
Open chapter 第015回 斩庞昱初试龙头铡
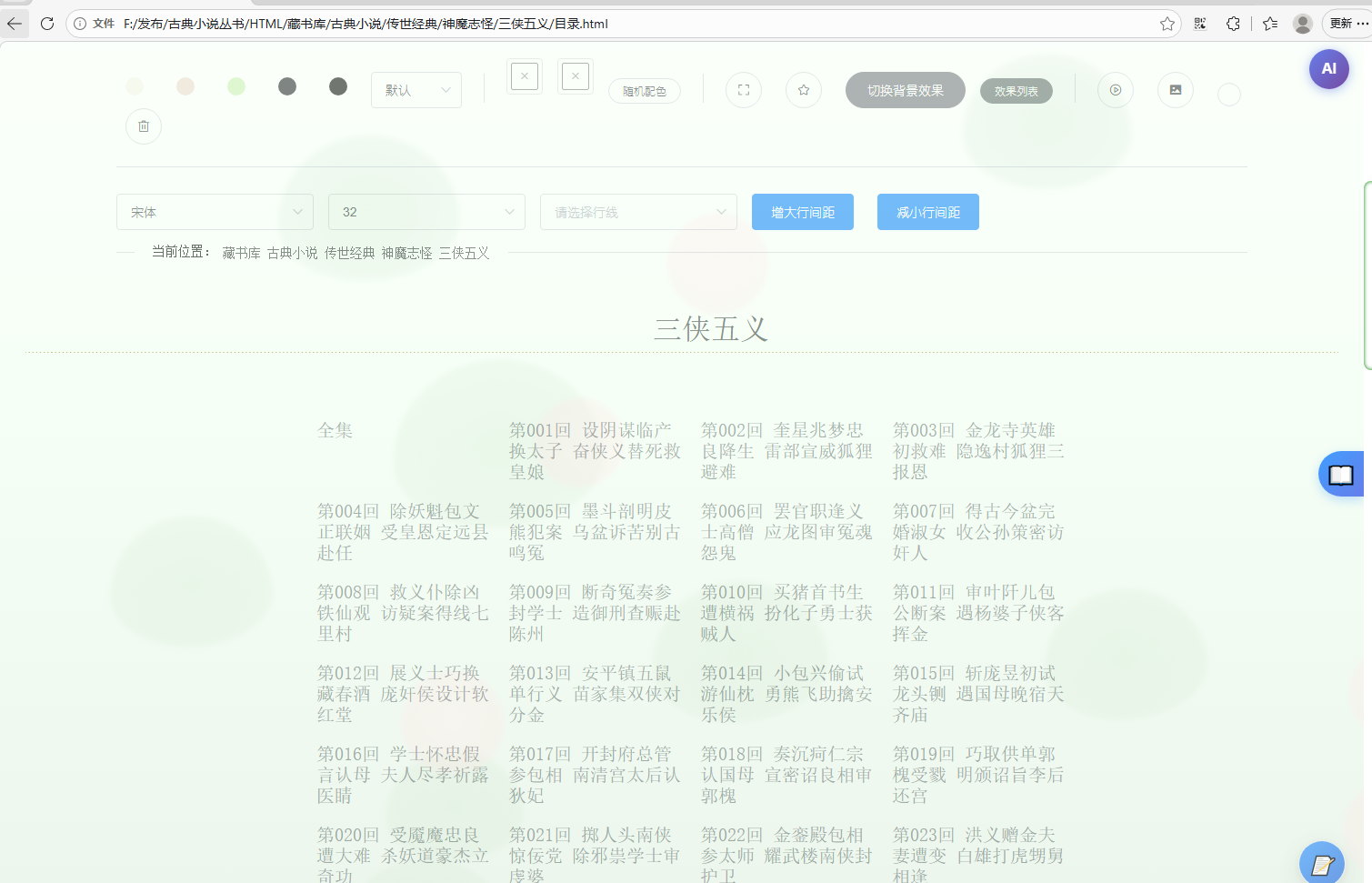978,694
